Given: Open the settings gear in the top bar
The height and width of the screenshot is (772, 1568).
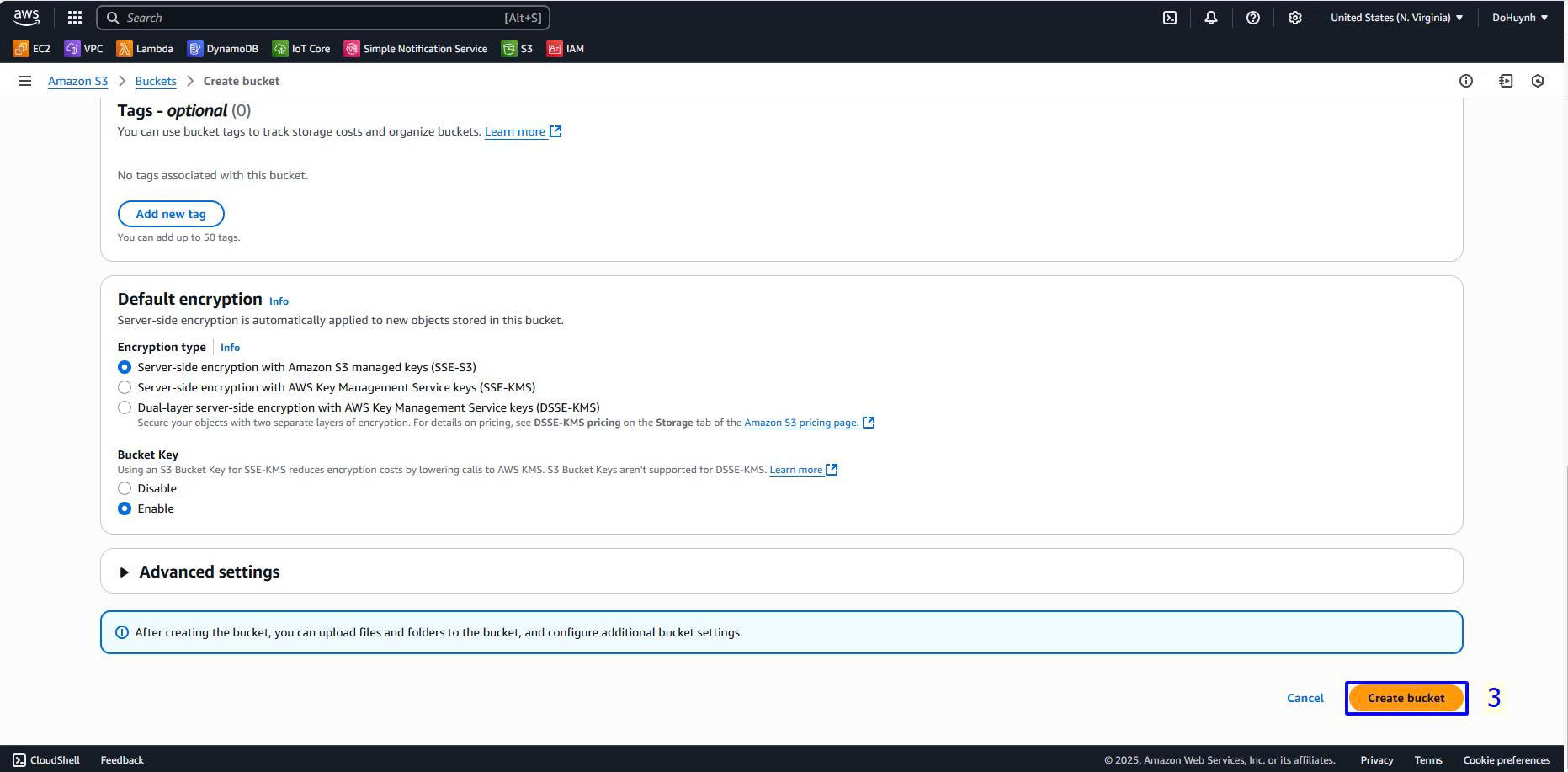Looking at the screenshot, I should click(x=1295, y=18).
